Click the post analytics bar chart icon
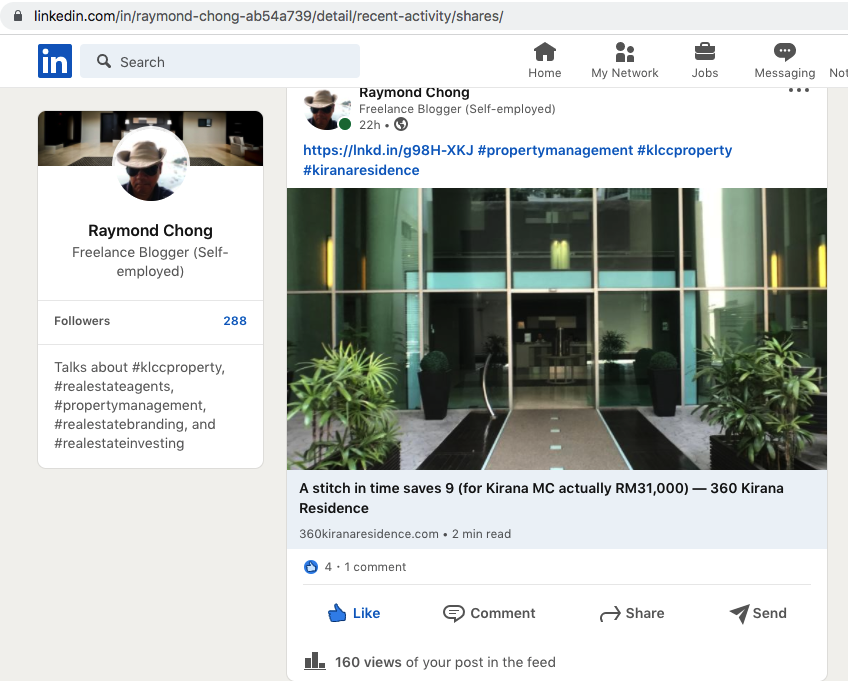 point(315,661)
